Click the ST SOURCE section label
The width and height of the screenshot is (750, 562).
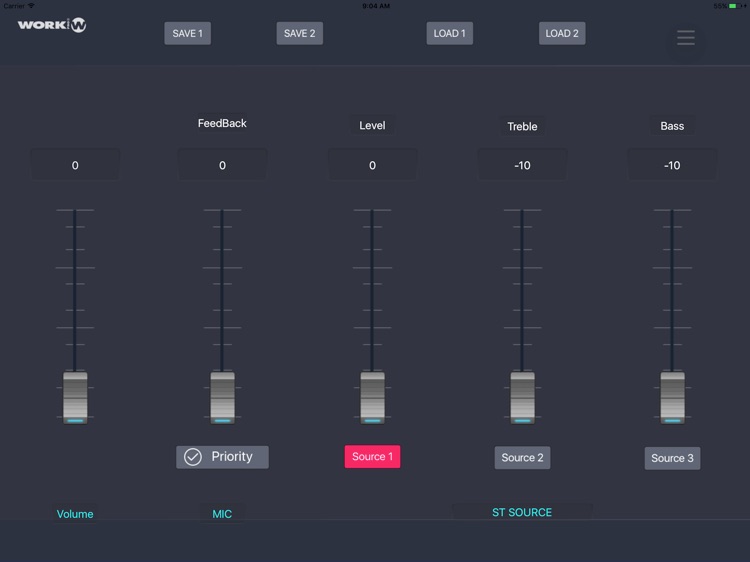(x=522, y=512)
